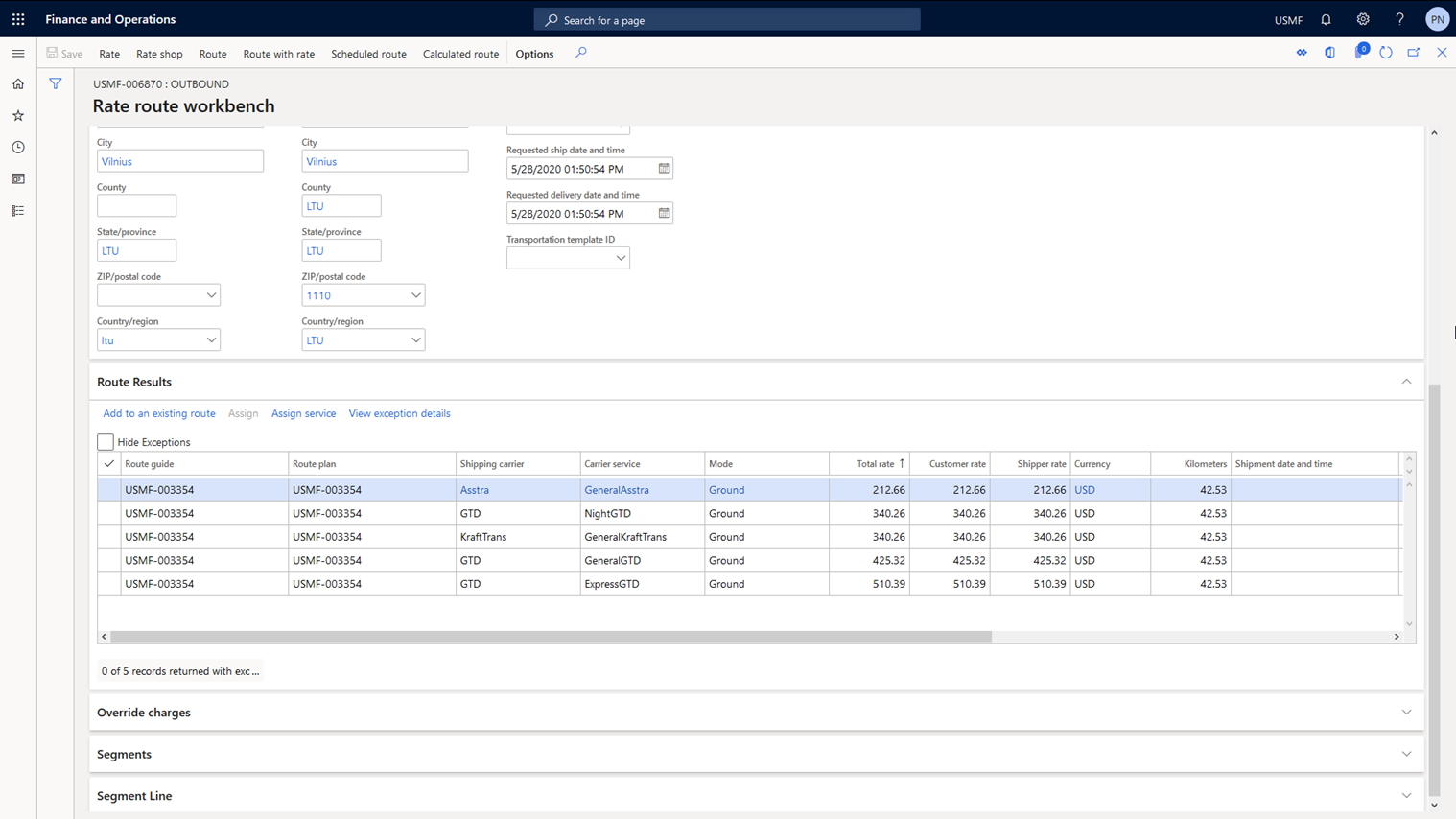Toggle the Hide Exceptions checkbox
1456x819 pixels.
106,442
